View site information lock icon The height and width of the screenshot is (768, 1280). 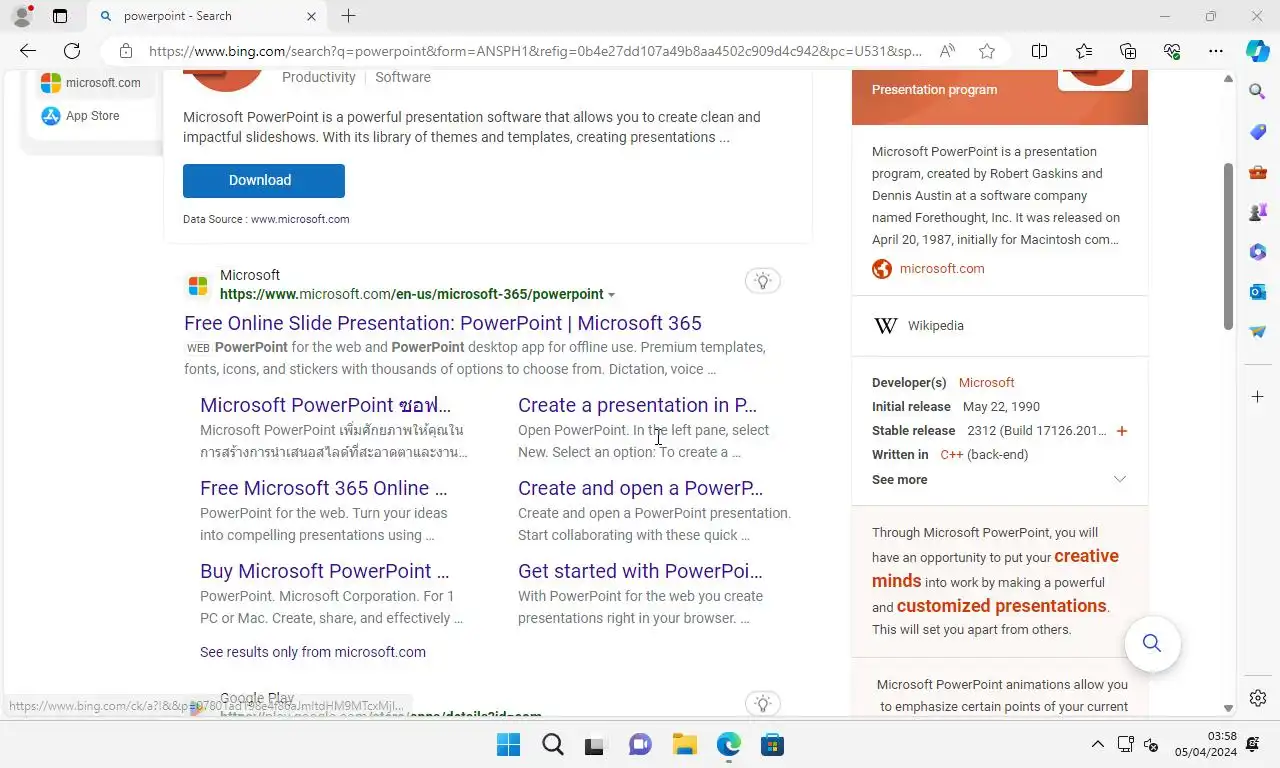click(x=125, y=51)
